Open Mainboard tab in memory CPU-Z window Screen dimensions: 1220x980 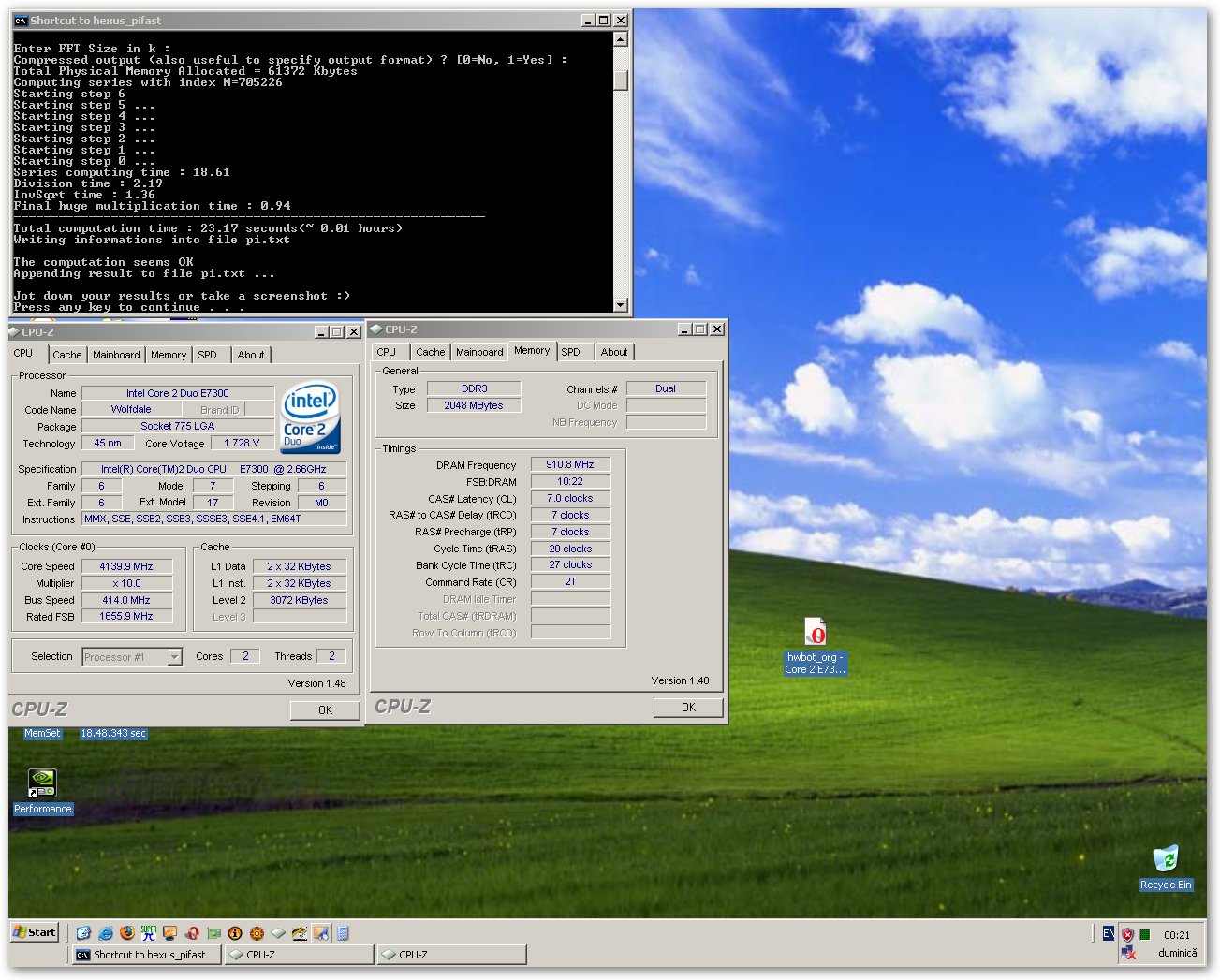pos(479,352)
